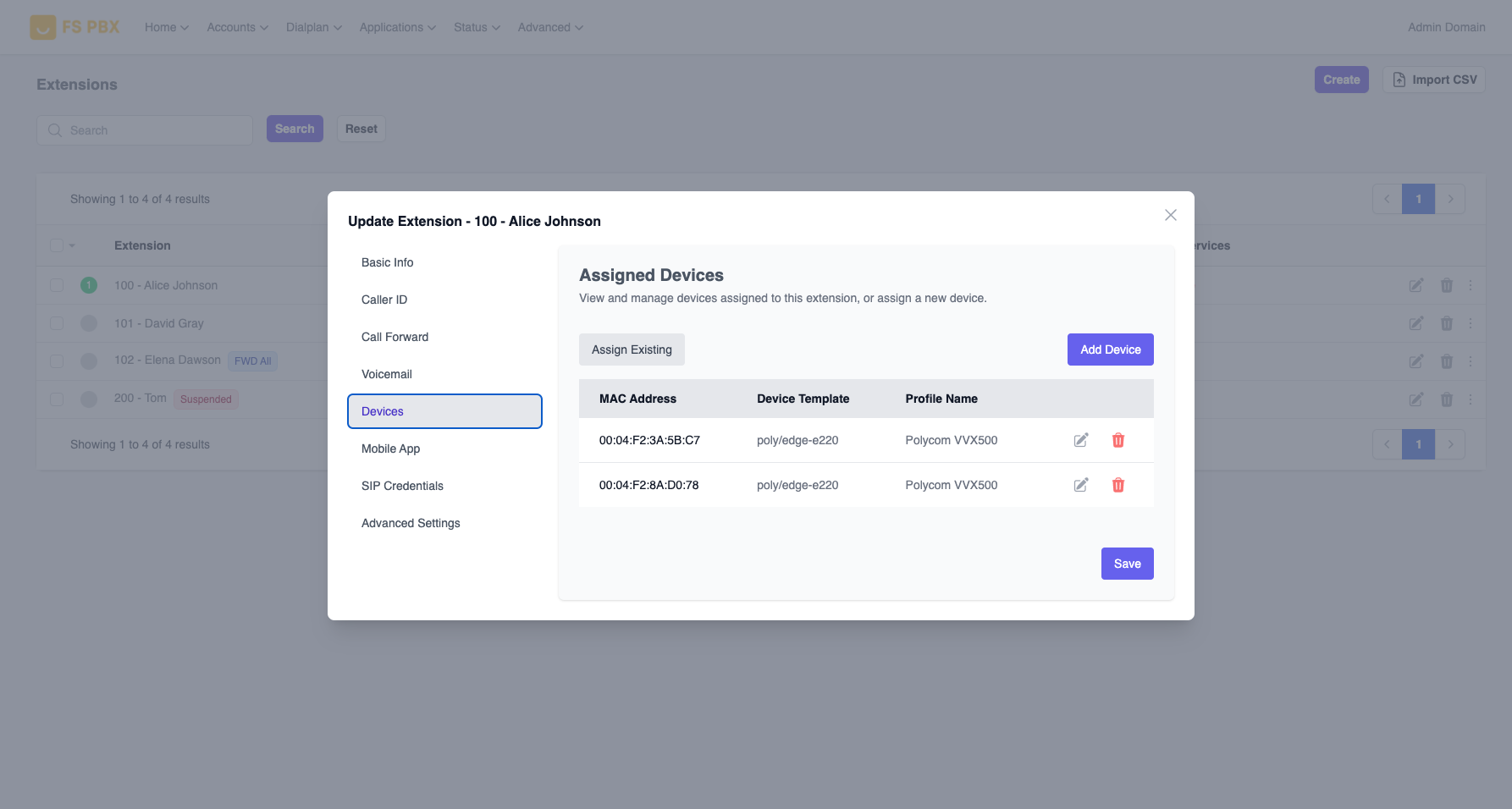Click the green status indicator for extension 100

tap(88, 285)
